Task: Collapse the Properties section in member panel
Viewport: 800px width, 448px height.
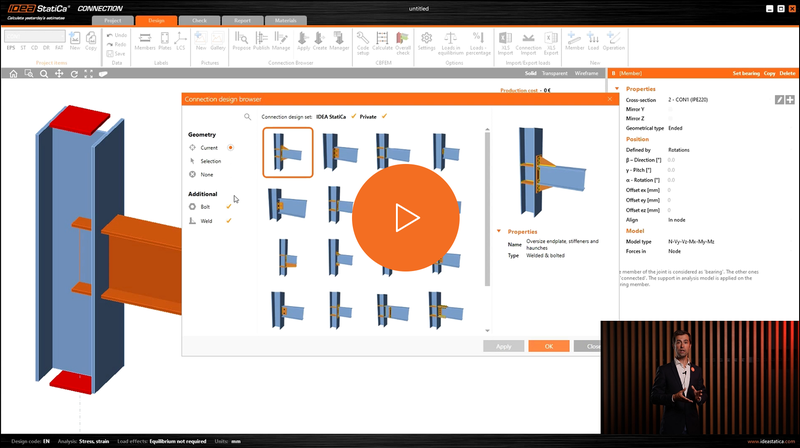Action: pyautogui.click(x=617, y=89)
